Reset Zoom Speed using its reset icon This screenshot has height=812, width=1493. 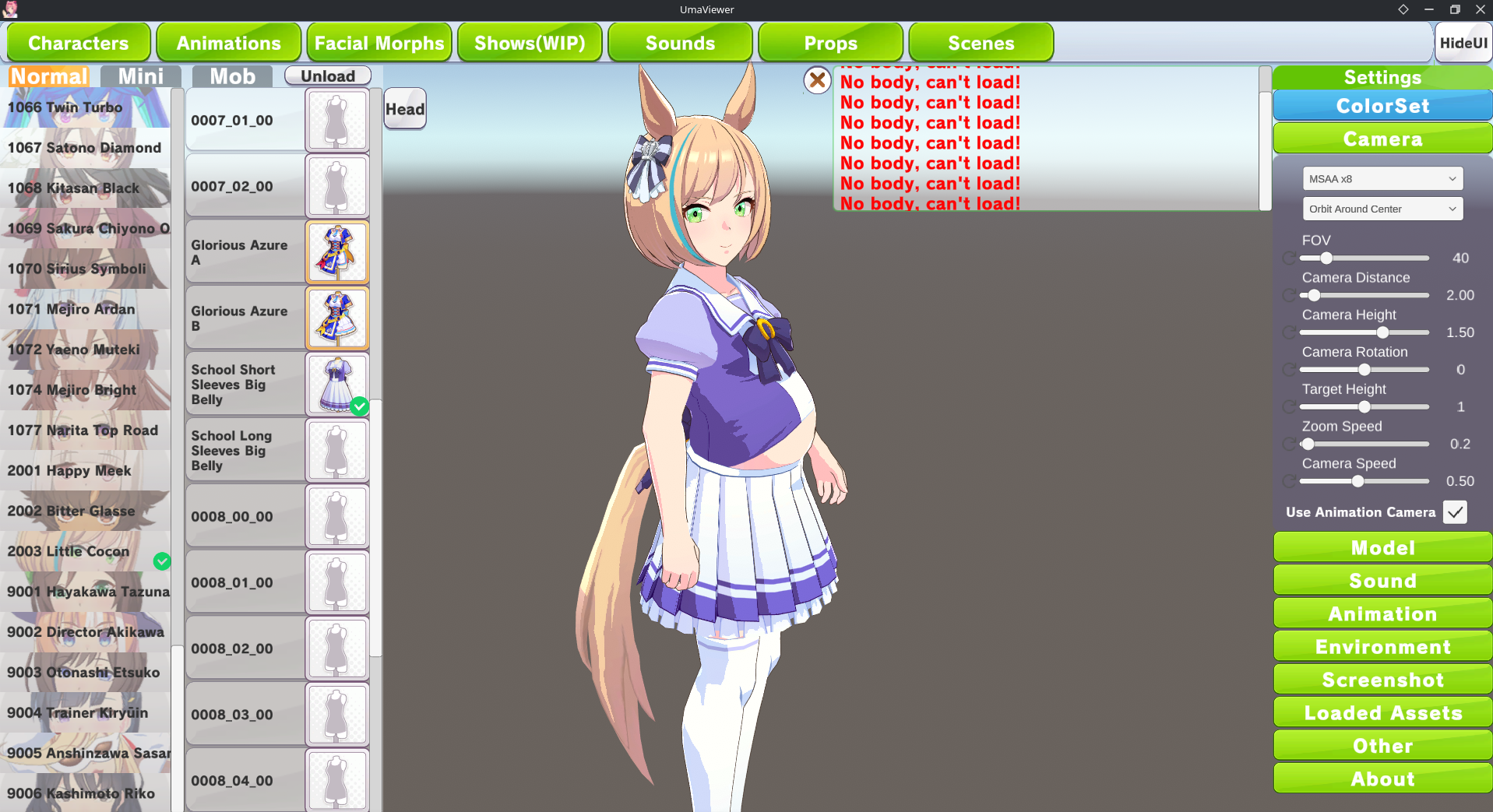[x=1289, y=445]
